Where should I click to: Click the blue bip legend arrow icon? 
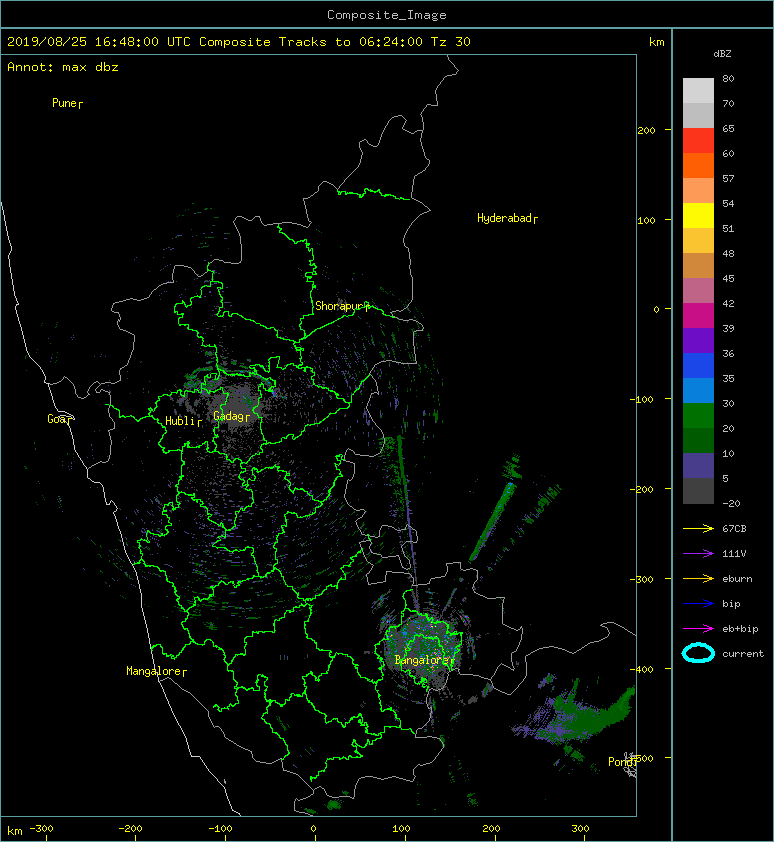(698, 604)
